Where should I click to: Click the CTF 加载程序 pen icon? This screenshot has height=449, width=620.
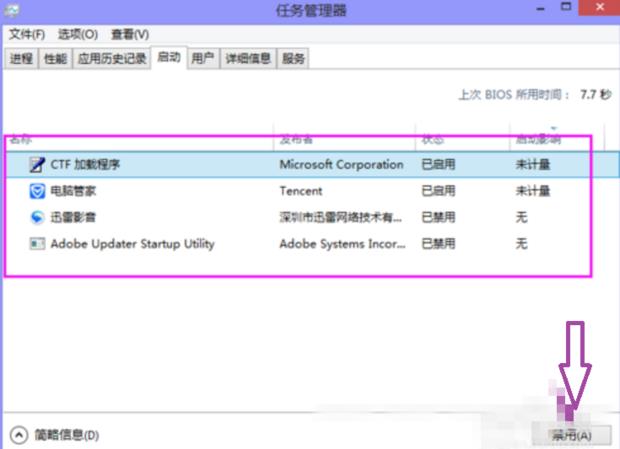pyautogui.click(x=37, y=164)
